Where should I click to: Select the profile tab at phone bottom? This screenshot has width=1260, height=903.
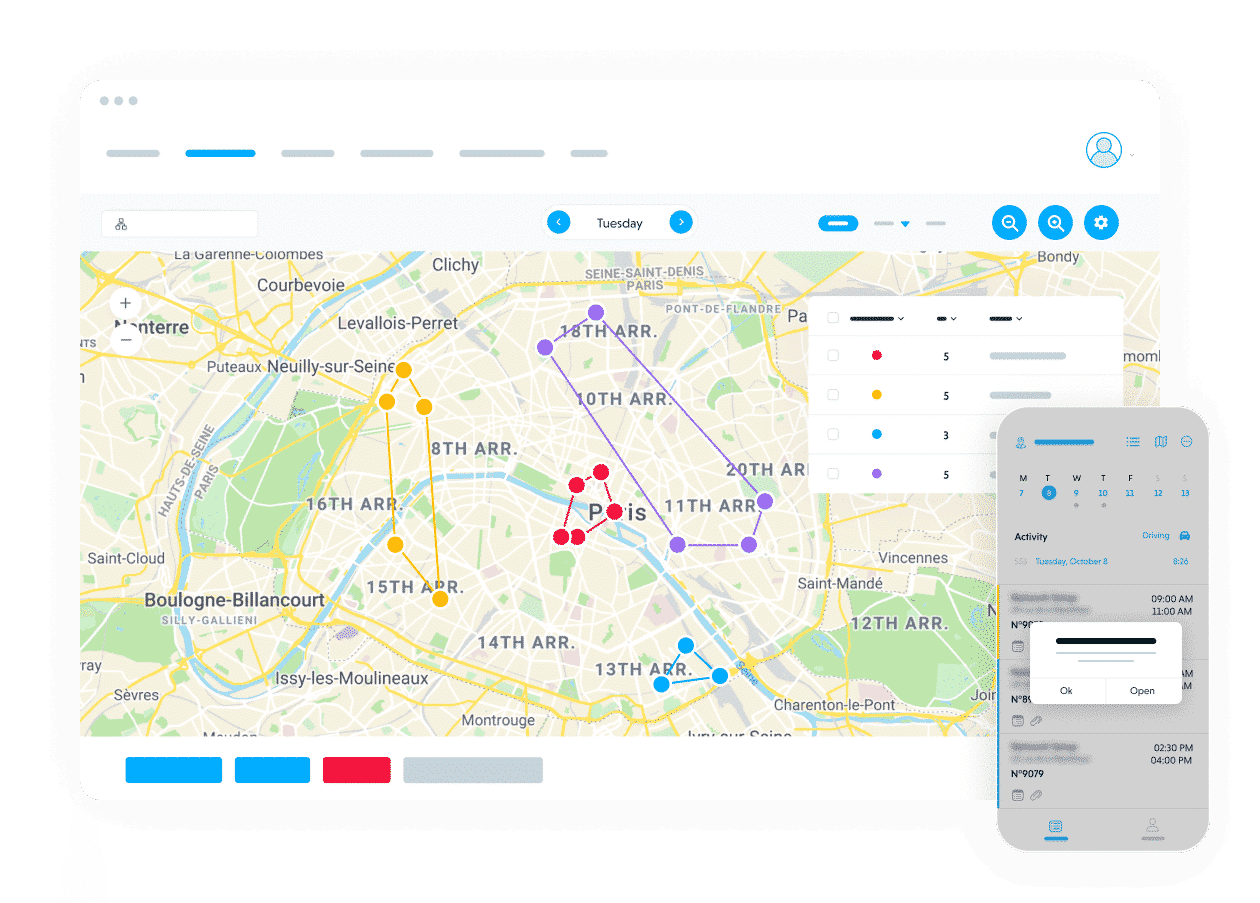1153,828
